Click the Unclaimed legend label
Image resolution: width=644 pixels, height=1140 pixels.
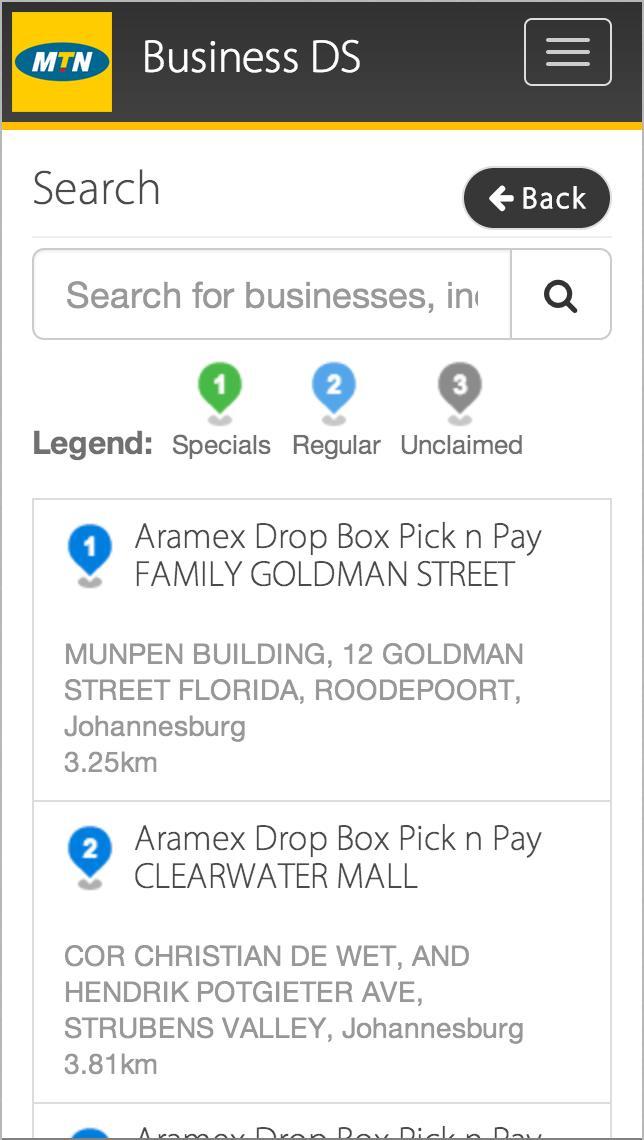pos(461,445)
